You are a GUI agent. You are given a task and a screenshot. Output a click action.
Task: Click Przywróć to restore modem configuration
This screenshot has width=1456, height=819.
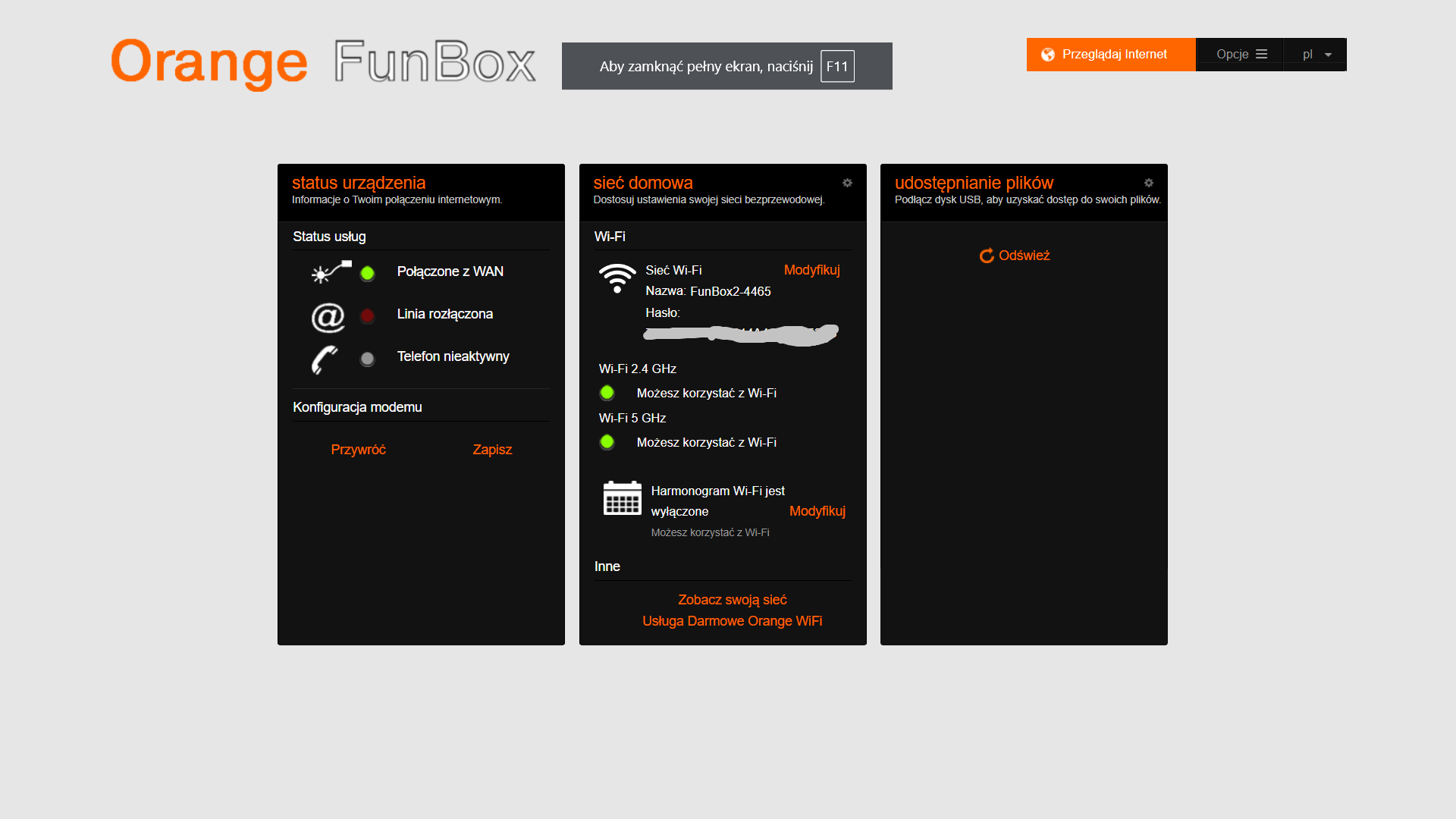click(x=358, y=450)
